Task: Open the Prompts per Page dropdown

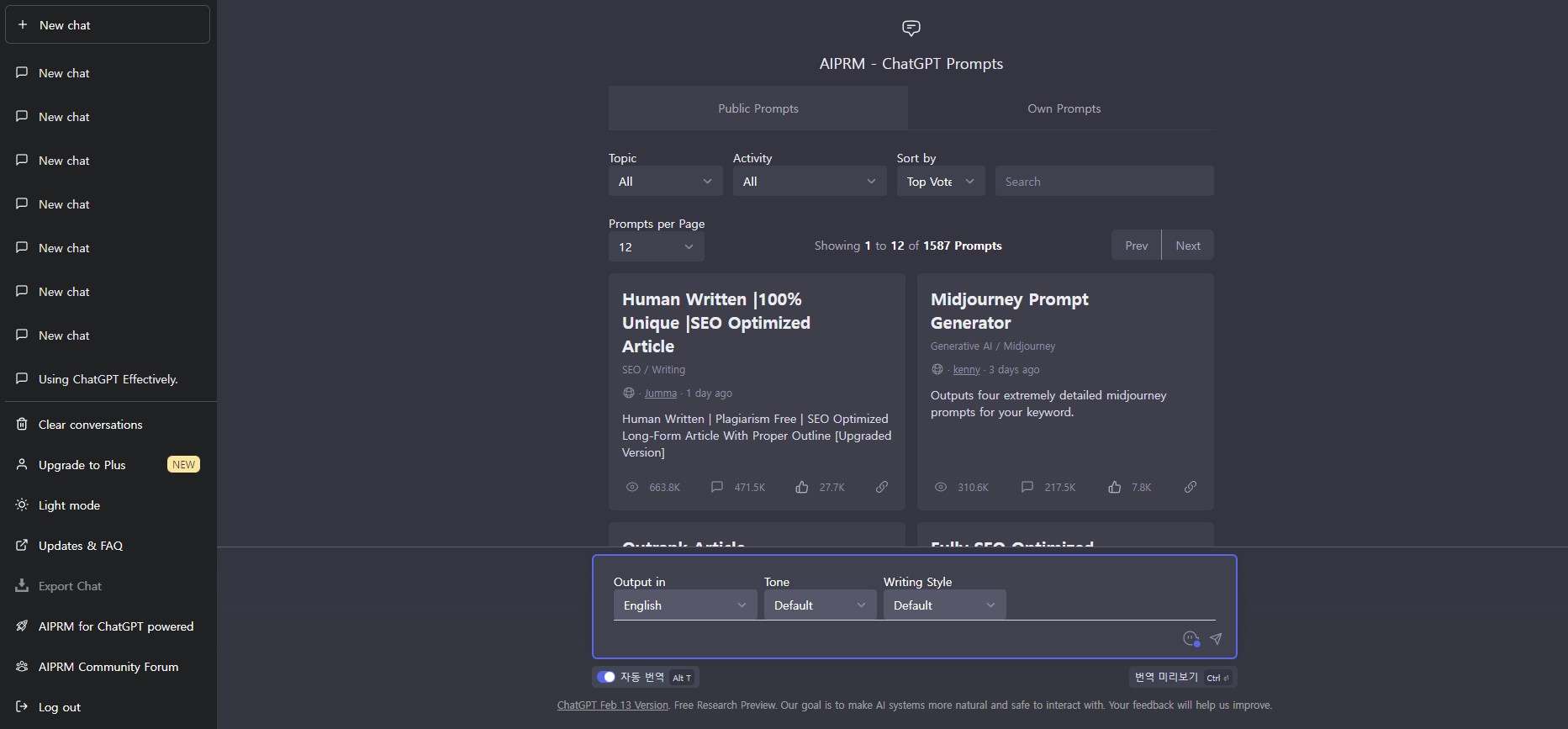Action: click(656, 246)
